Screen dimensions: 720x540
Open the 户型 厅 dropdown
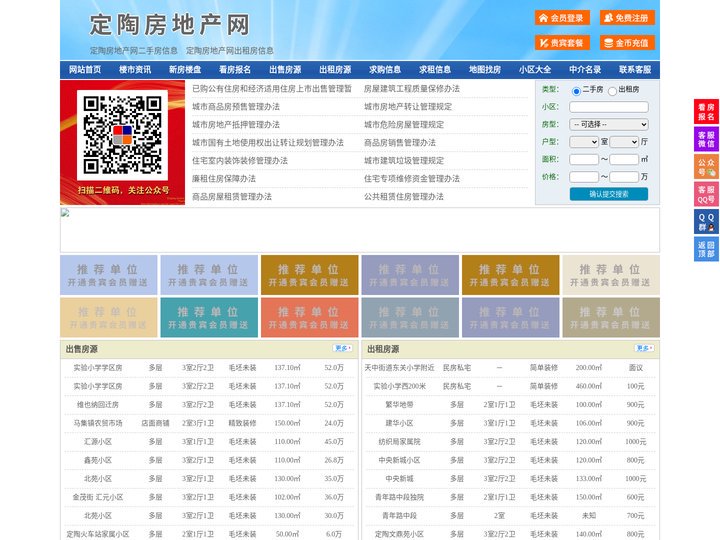click(x=624, y=142)
